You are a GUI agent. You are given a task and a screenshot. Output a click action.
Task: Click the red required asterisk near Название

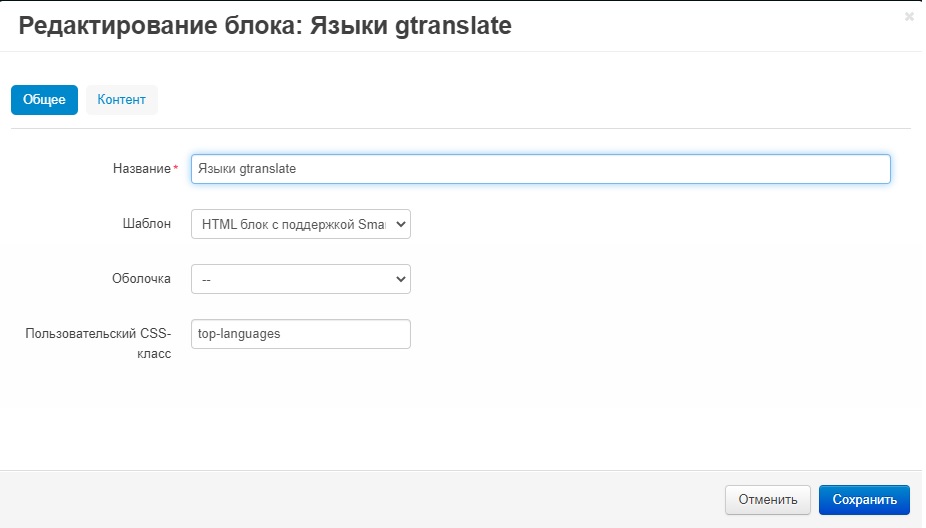(176, 170)
